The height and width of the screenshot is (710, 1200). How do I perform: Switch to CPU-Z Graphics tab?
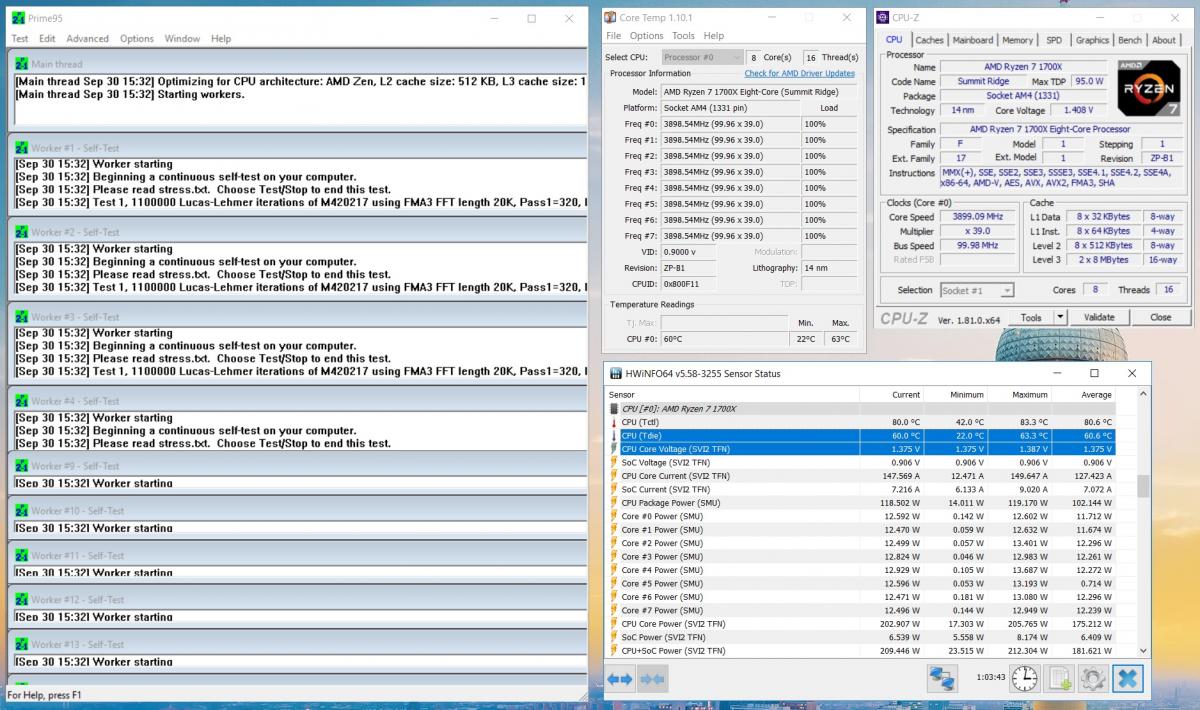click(x=1092, y=40)
